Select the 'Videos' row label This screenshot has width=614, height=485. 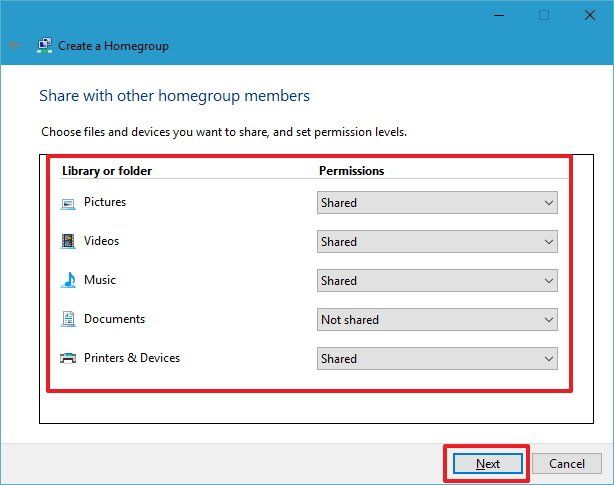[x=101, y=241]
